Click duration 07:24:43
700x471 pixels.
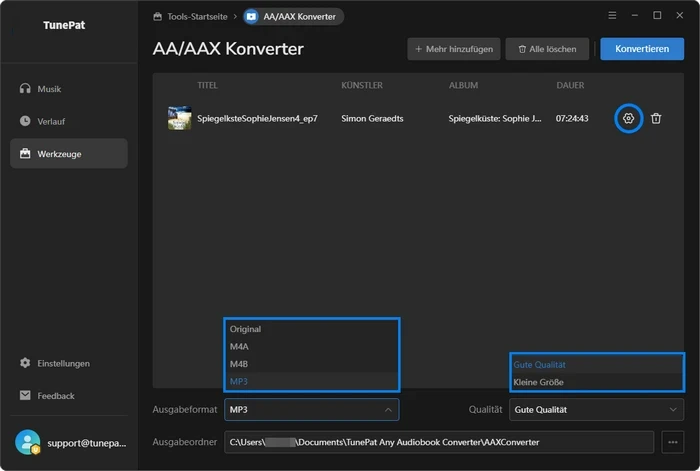tap(572, 118)
